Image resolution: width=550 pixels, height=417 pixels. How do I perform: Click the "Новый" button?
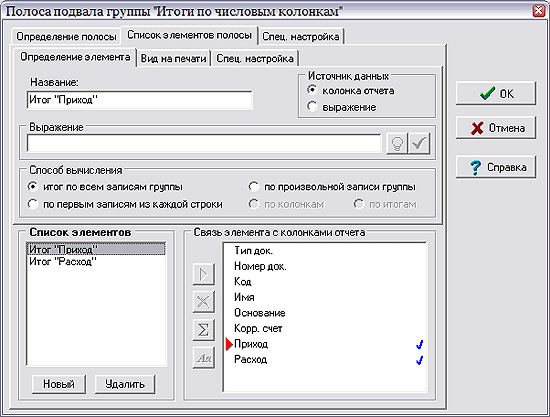(x=59, y=384)
